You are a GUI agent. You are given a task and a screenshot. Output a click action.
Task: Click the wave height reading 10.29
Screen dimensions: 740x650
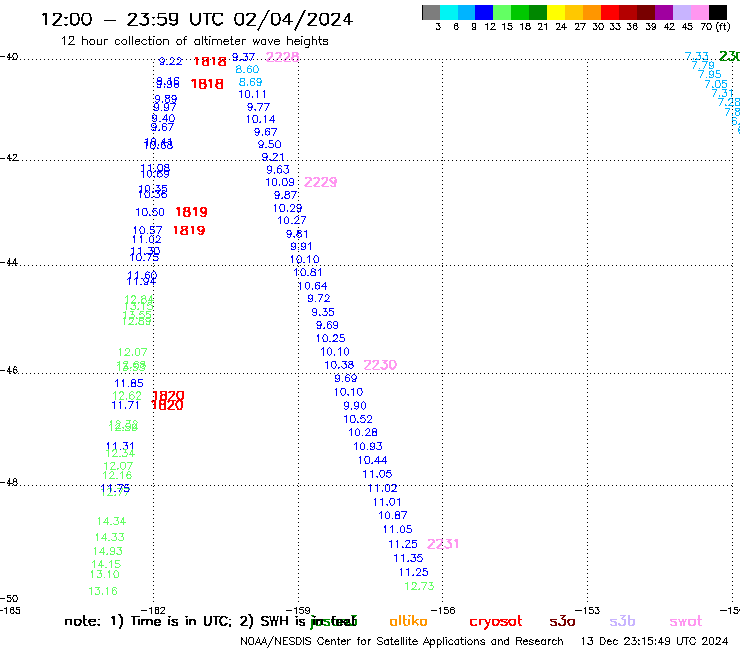[x=287, y=208]
